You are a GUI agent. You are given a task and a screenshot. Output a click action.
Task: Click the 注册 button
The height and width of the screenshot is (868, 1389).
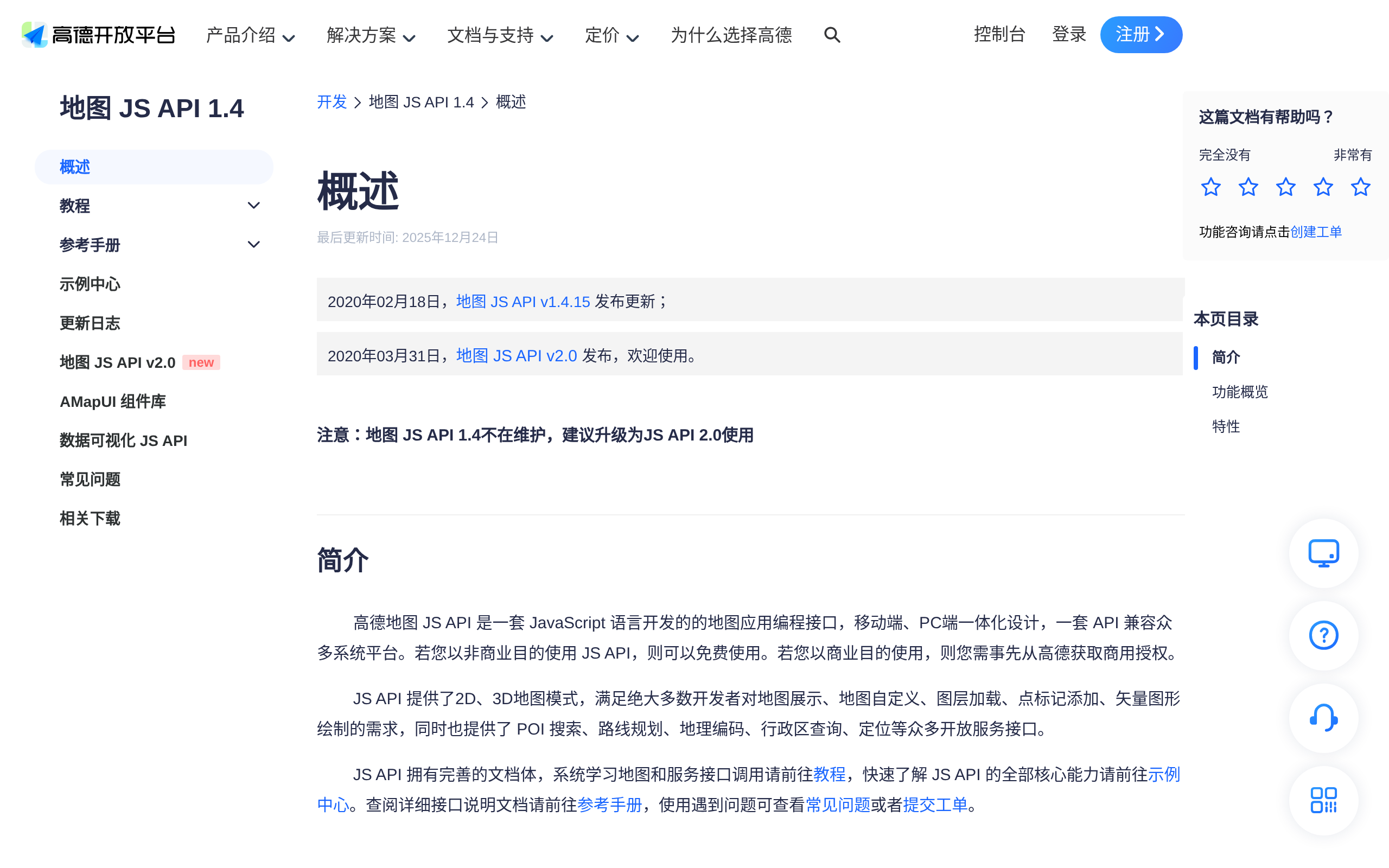[x=1141, y=34]
